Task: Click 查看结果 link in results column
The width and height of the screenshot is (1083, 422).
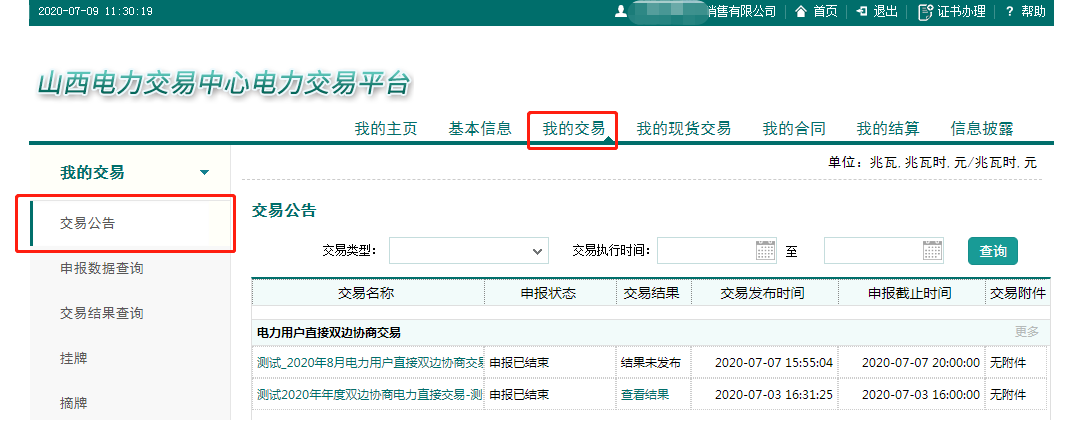Action: tap(644, 394)
